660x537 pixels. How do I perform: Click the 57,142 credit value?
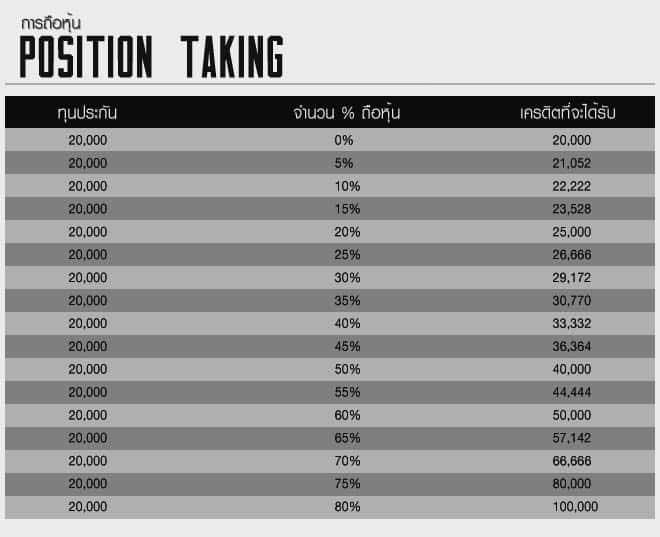tap(572, 438)
